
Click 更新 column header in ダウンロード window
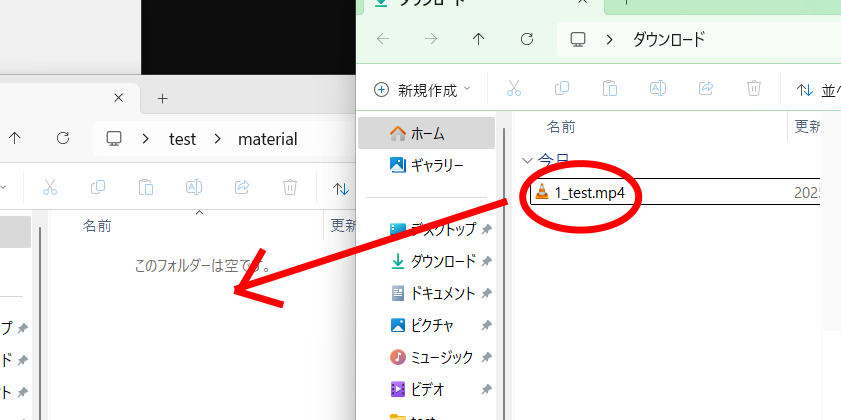[807, 127]
